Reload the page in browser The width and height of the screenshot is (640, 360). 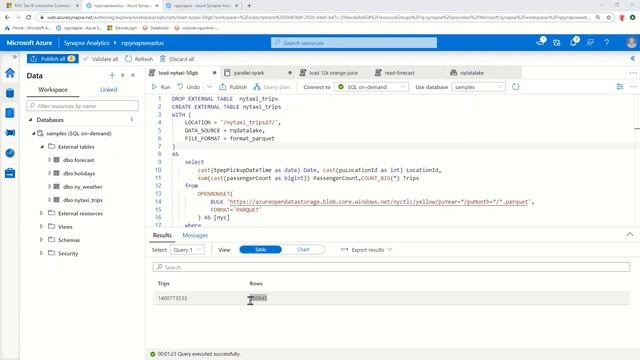tap(29, 17)
